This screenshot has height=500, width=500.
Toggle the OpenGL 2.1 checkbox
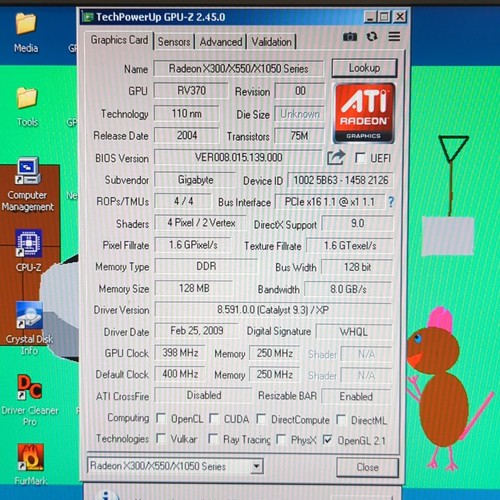pos(327,440)
